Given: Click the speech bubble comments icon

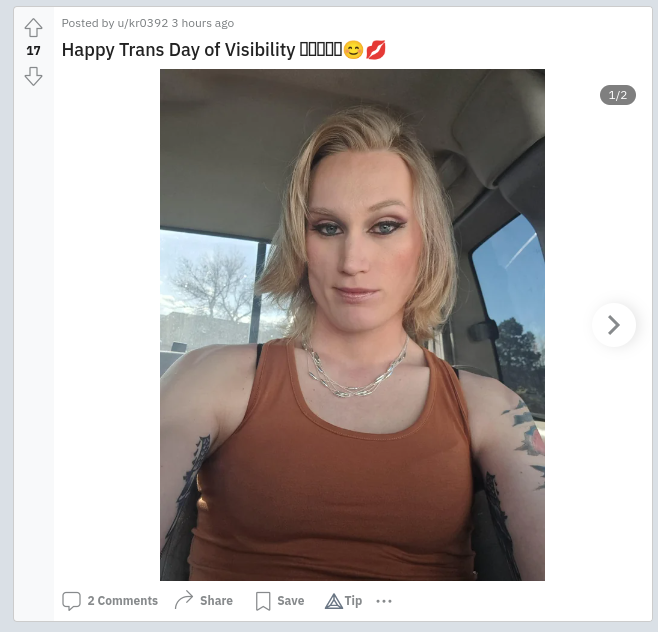Looking at the screenshot, I should 71,601.
